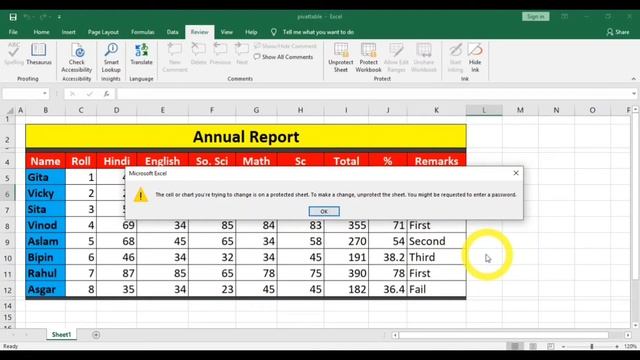Viewport: 640px width, 360px height.
Task: Switch to the Page Layout tab
Action: (x=103, y=32)
